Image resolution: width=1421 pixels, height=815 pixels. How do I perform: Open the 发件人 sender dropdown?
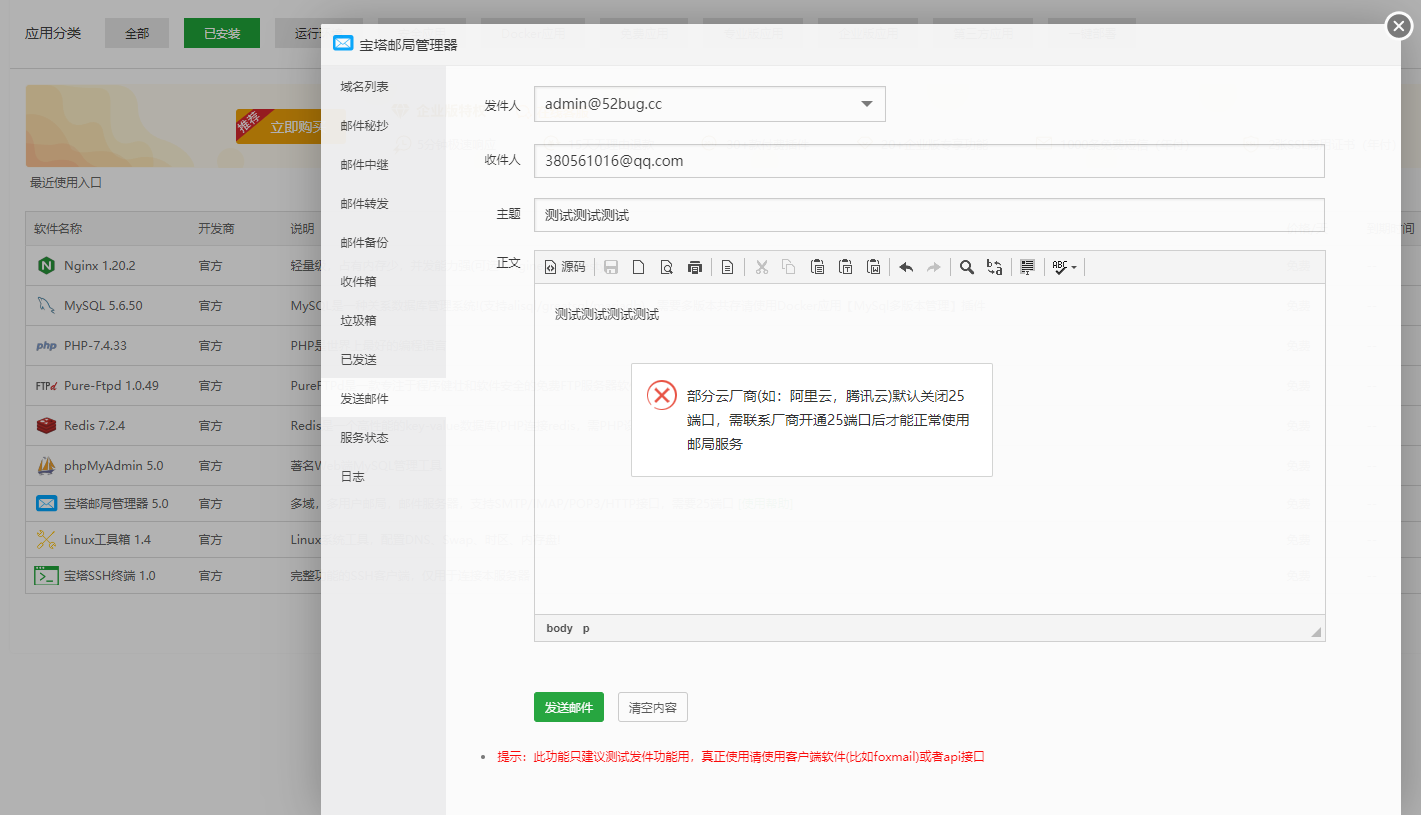tap(709, 104)
